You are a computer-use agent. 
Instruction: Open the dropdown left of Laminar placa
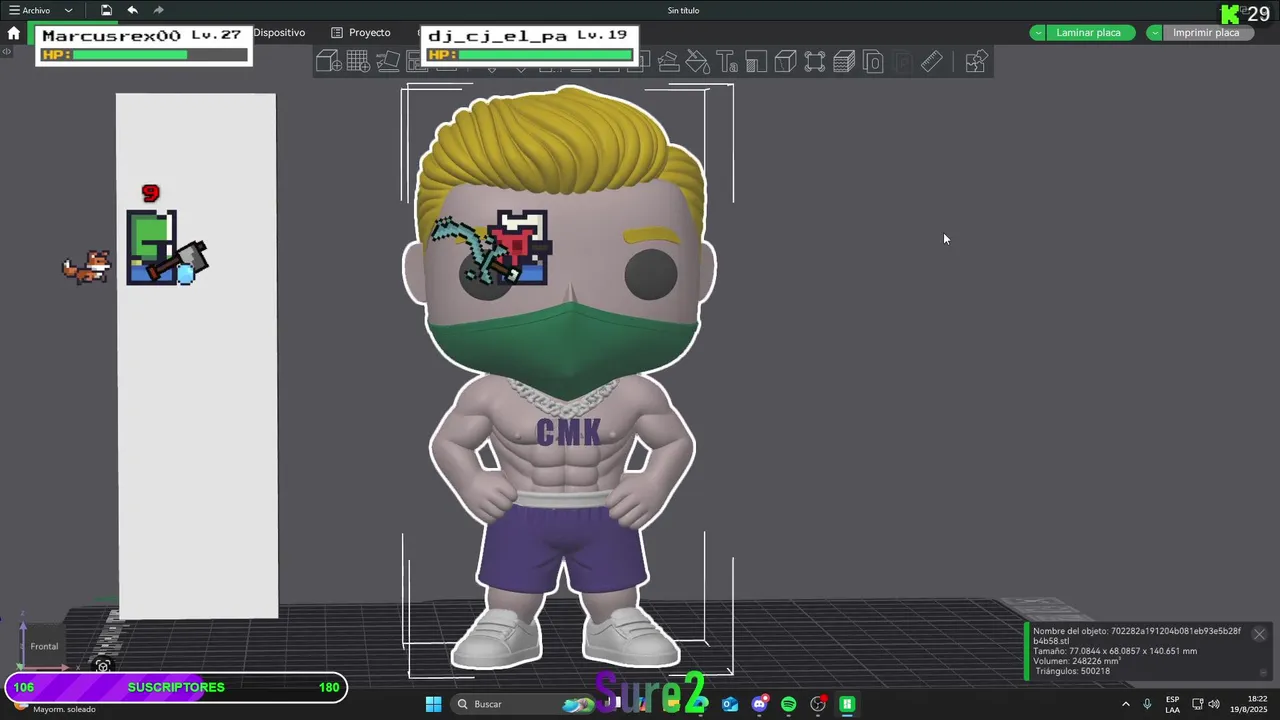(x=1038, y=32)
